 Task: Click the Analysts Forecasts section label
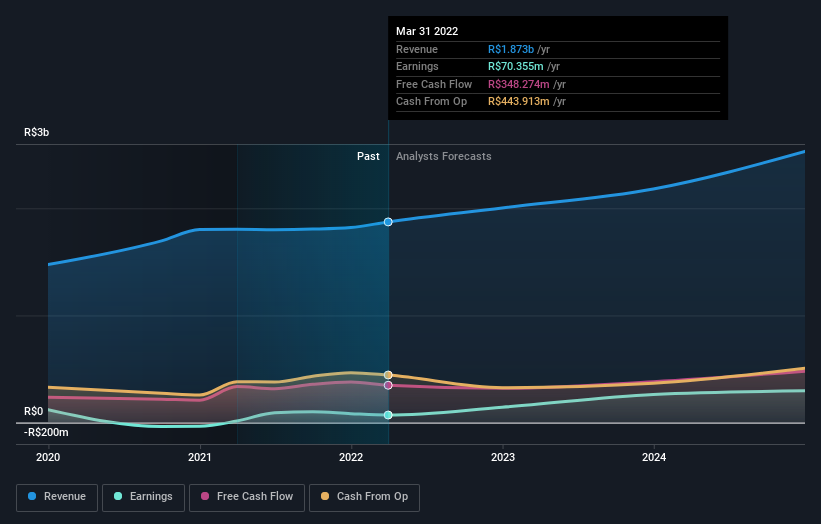(443, 156)
